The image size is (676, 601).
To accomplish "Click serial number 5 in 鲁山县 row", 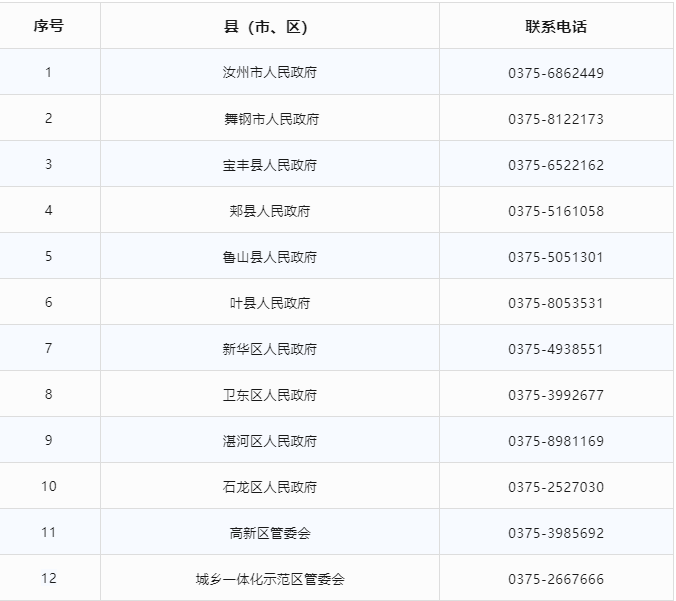I will click(x=49, y=257).
